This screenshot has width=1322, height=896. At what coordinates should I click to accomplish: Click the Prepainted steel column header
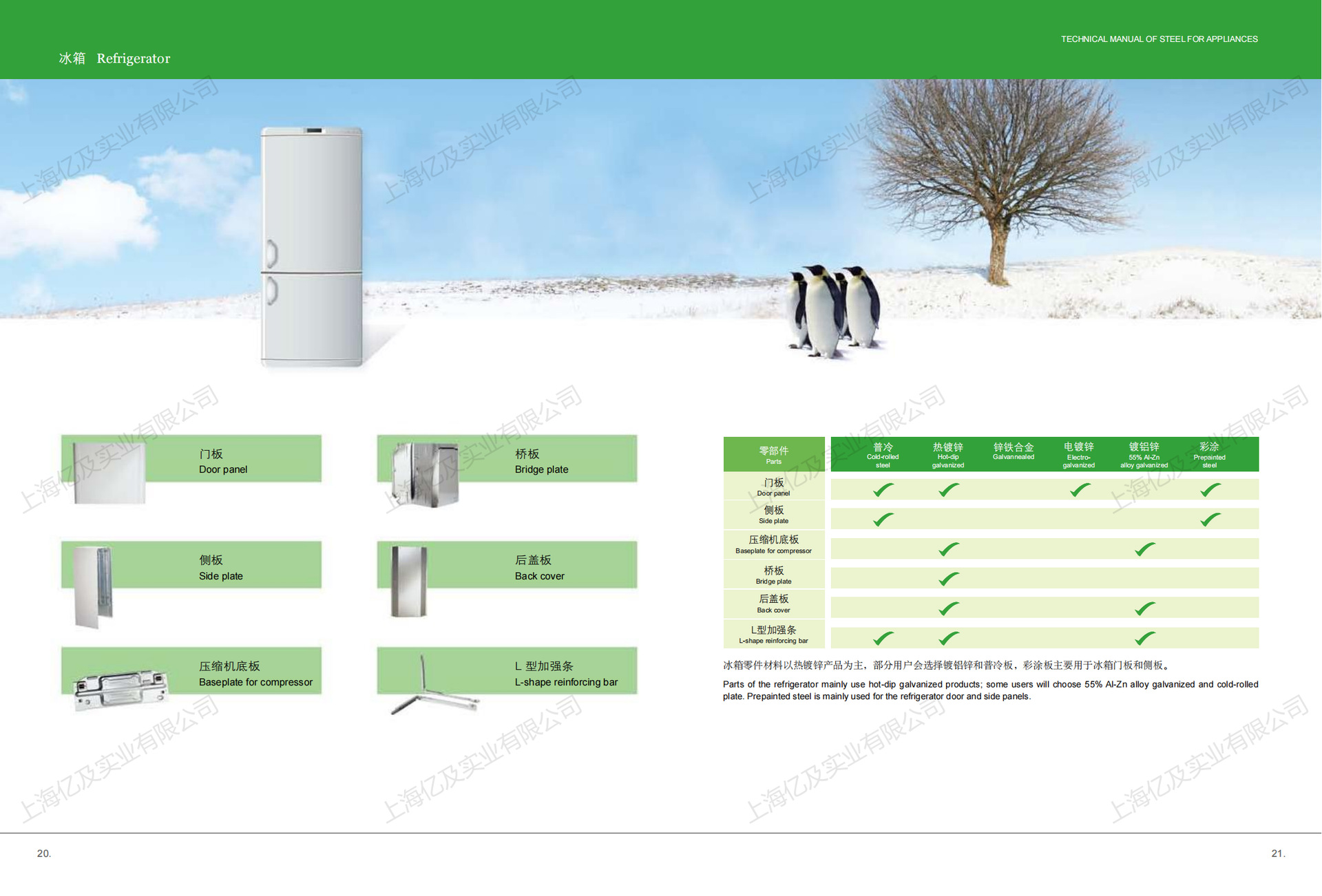coord(1209,455)
